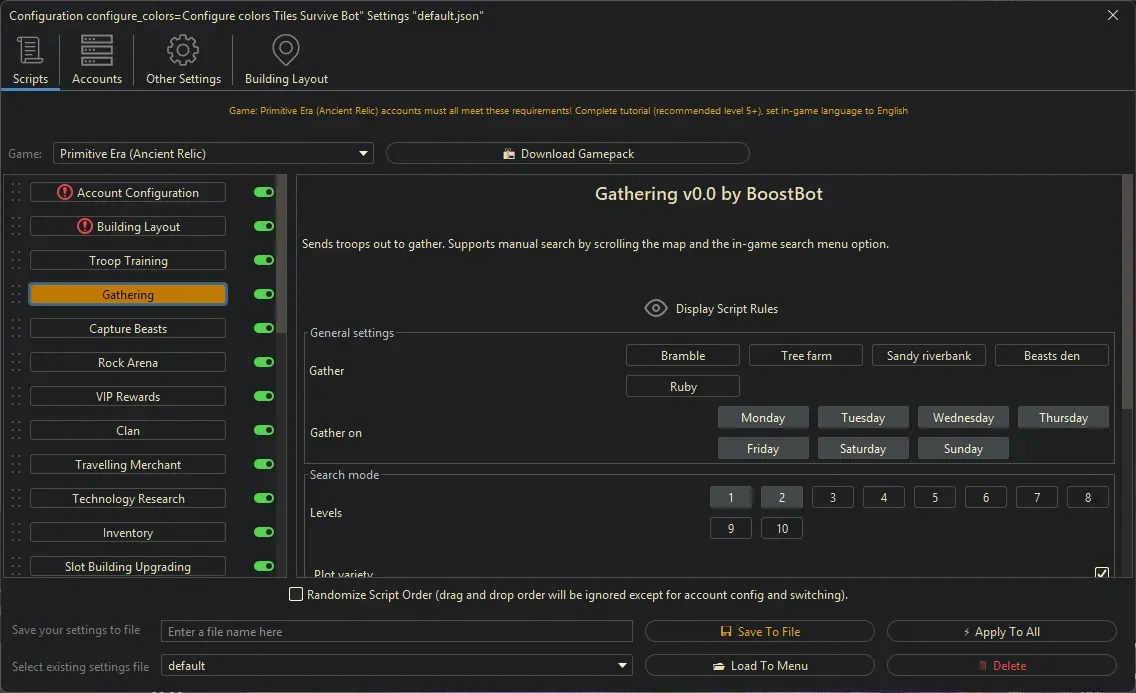Open the existing settings file dropdown
The image size is (1136, 693).
coord(623,666)
